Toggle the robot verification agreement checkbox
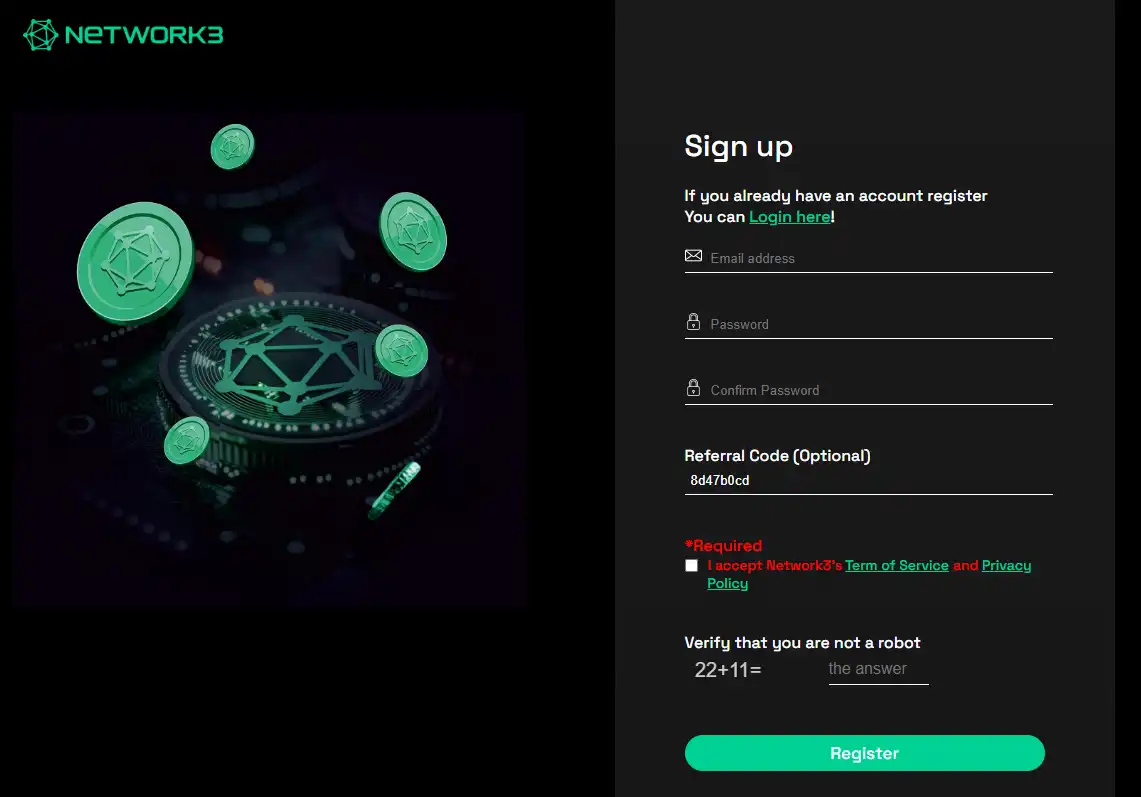Viewport: 1141px width, 797px height. point(691,565)
